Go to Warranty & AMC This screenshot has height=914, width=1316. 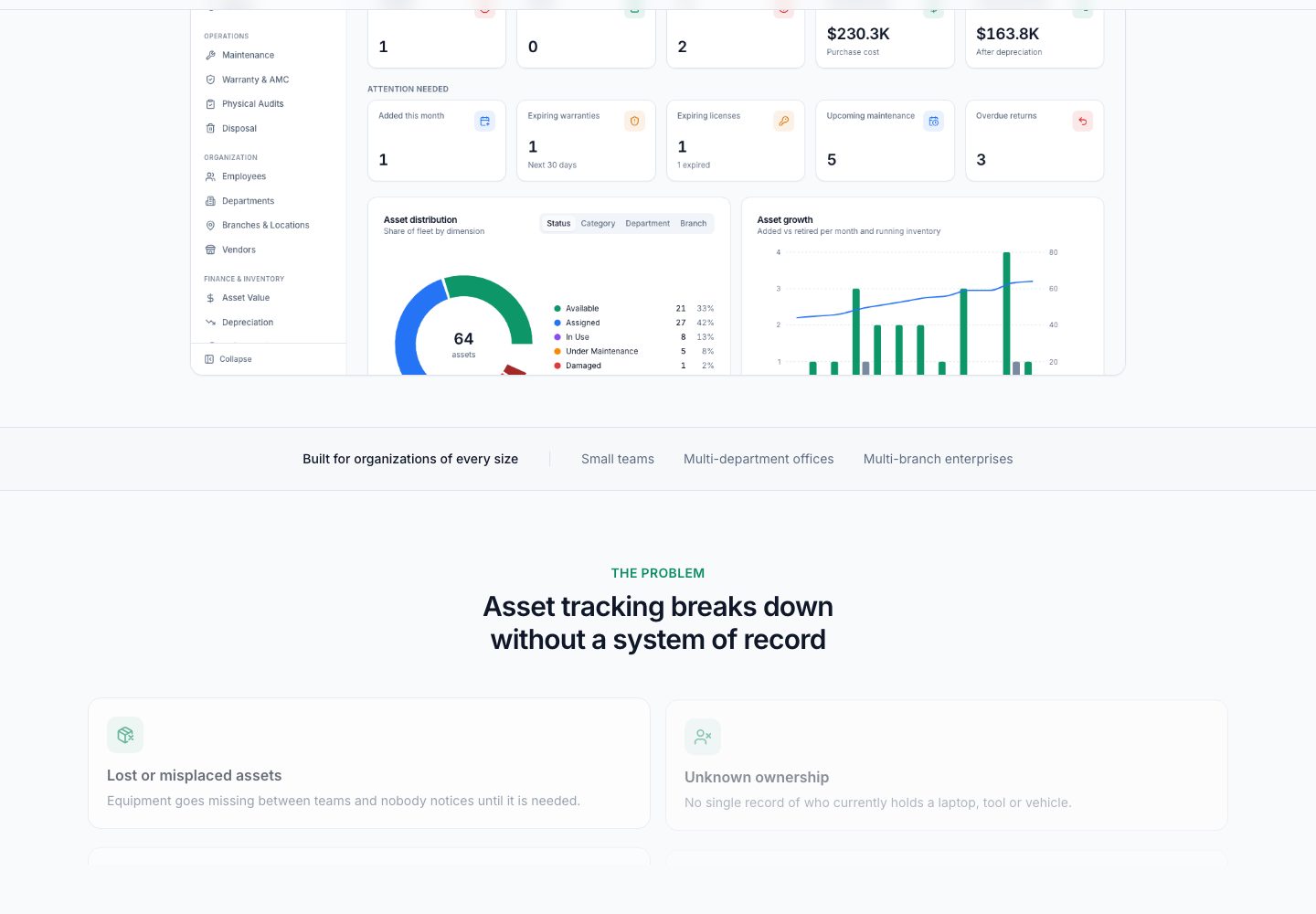255,80
